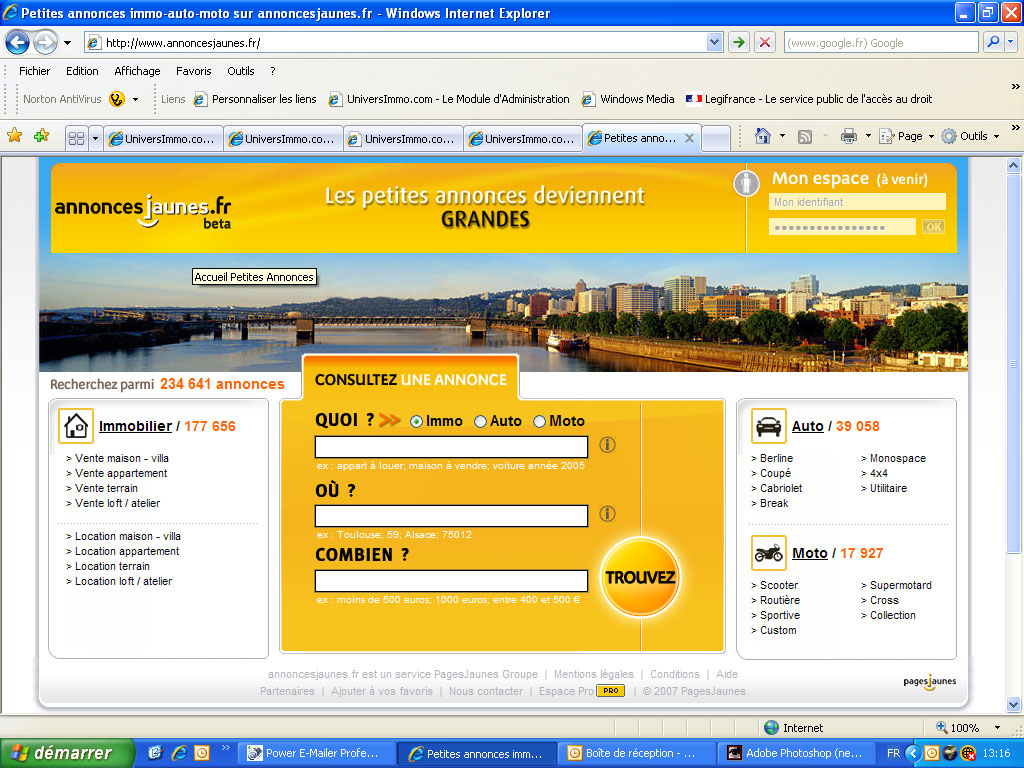Image resolution: width=1024 pixels, height=768 pixels.
Task: Open the Page dropdown menu
Action: point(909,136)
